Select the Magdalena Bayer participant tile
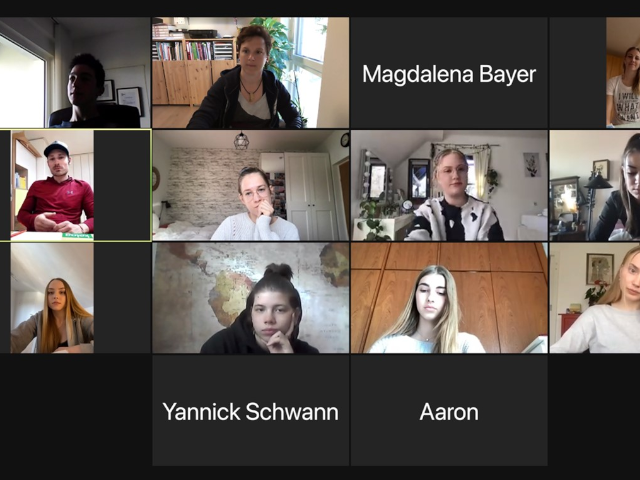The height and width of the screenshot is (480, 640). [x=449, y=73]
